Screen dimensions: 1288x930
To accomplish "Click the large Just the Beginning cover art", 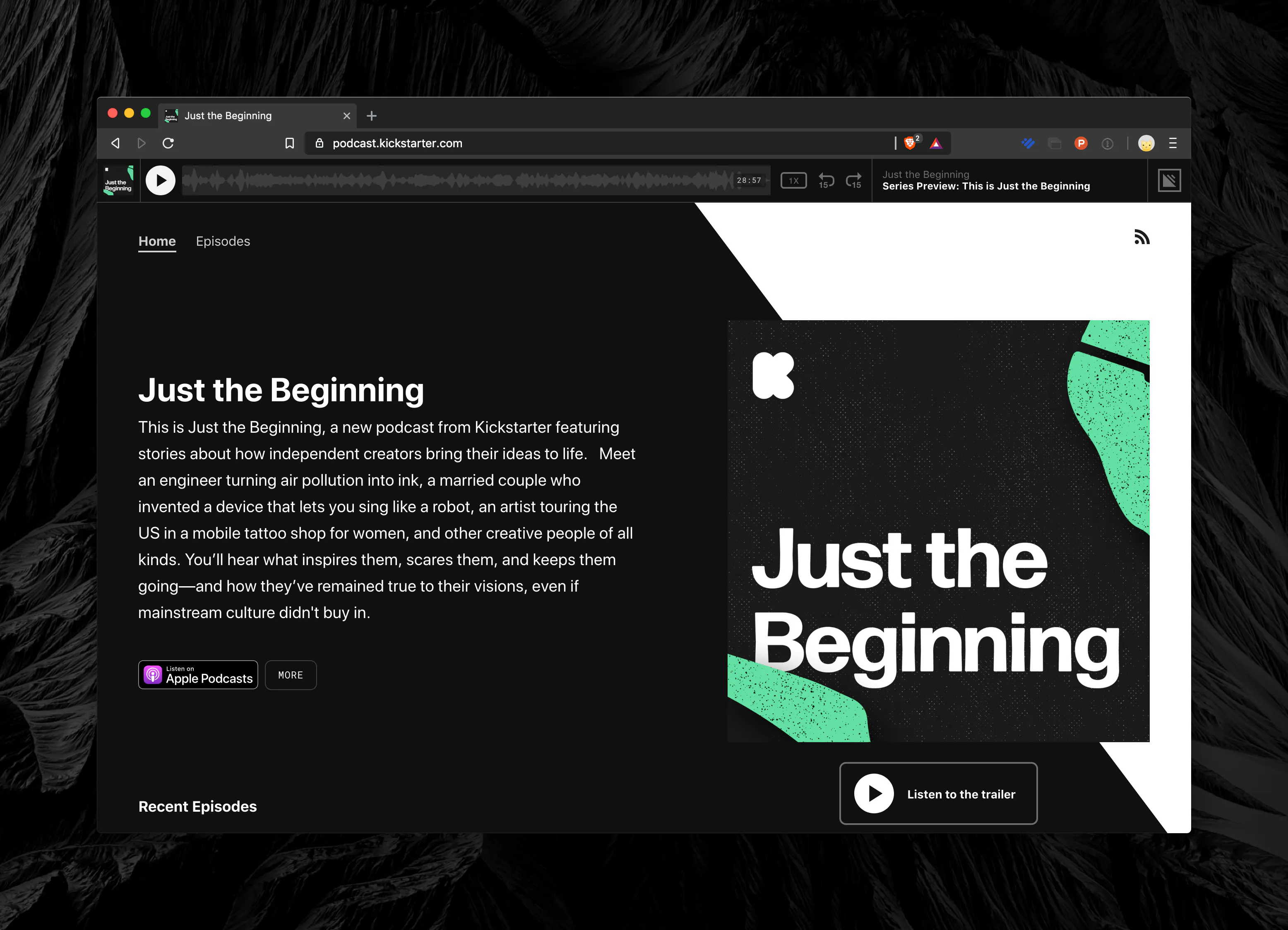I will [x=939, y=531].
